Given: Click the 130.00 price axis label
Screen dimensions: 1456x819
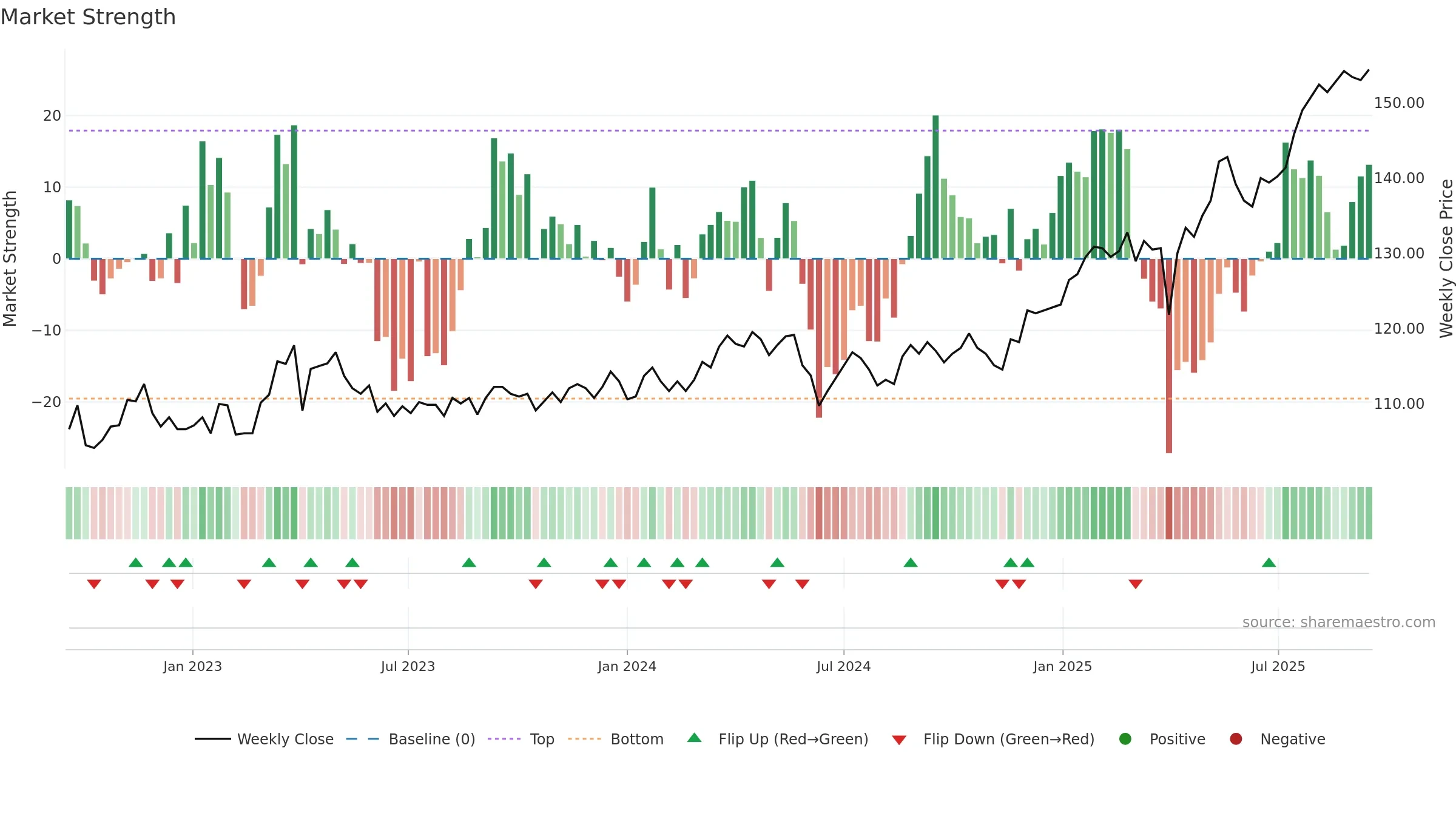Looking at the screenshot, I should 1399,254.
